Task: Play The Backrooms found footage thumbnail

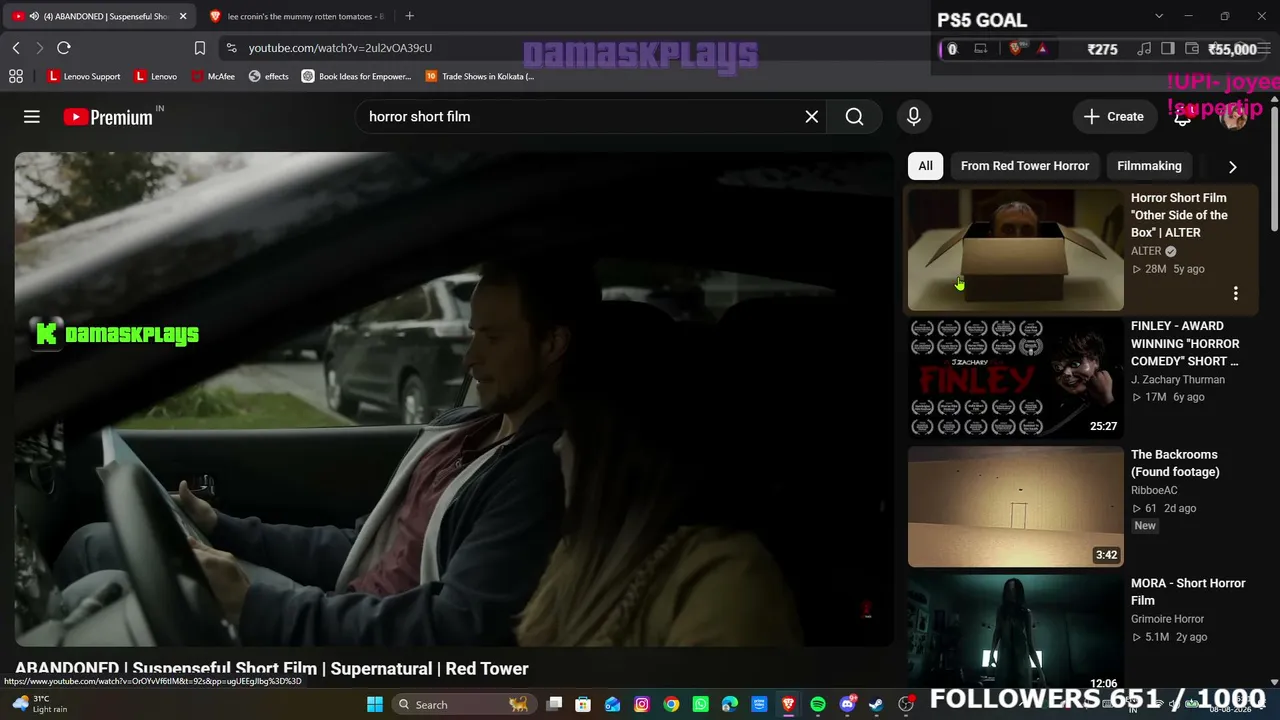Action: pos(1016,507)
